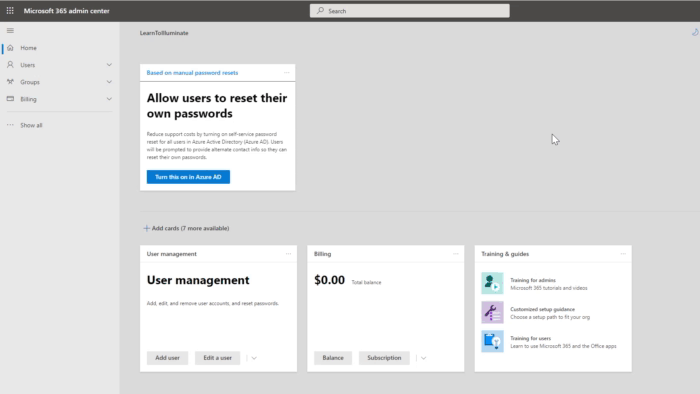Viewport: 700px width, 394px height.
Task: Click the User management heading
Action: (198, 280)
